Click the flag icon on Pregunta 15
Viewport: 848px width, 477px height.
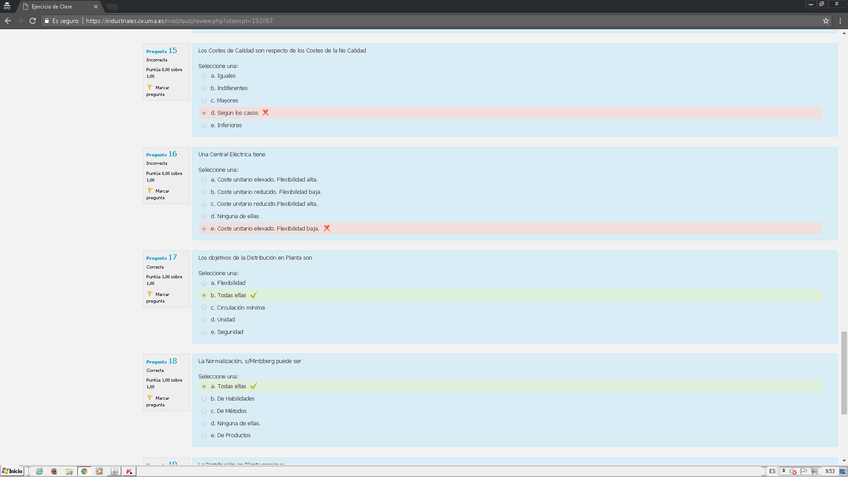pos(150,88)
